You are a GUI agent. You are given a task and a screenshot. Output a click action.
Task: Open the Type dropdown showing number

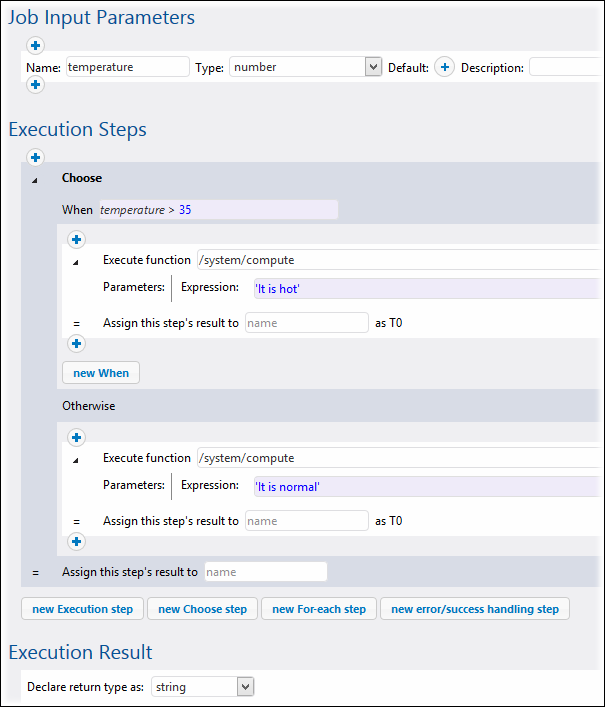click(x=306, y=67)
